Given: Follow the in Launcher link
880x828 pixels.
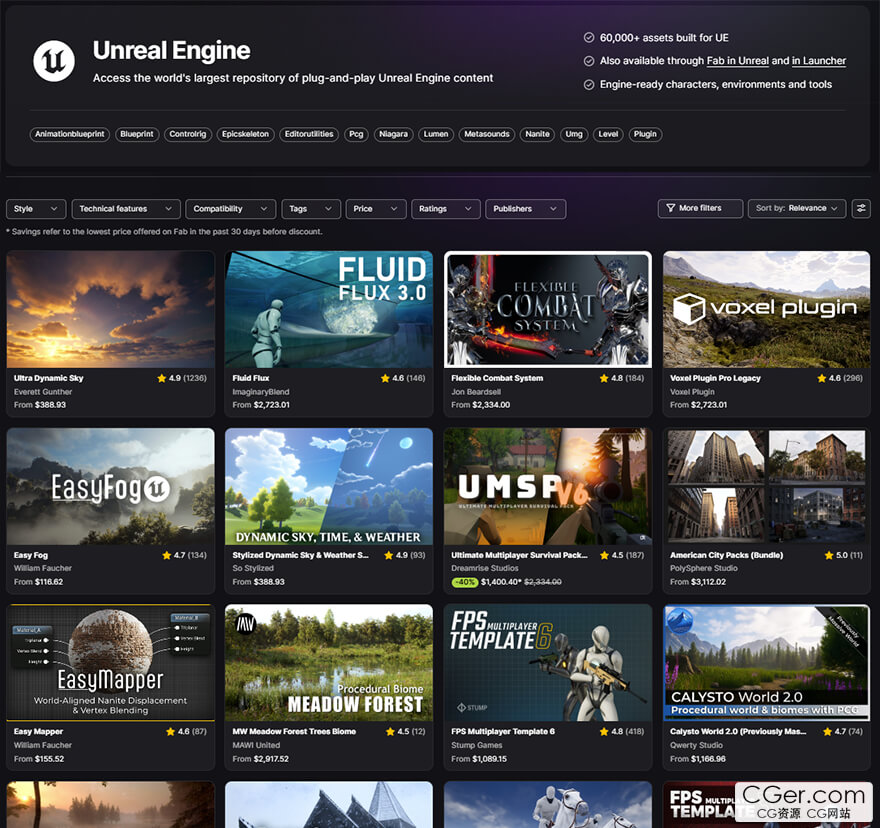Looking at the screenshot, I should point(818,61).
